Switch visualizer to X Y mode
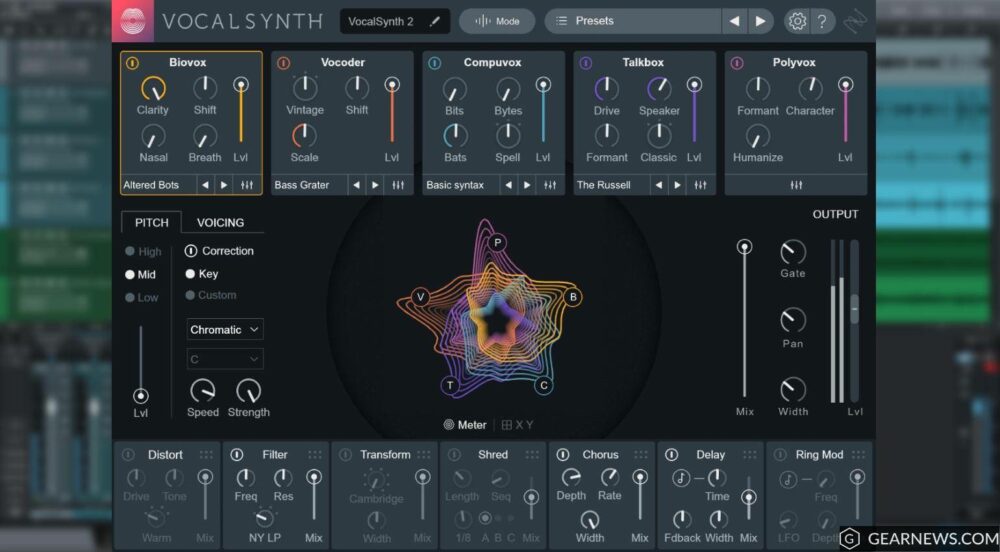The height and width of the screenshot is (552, 1000). (x=518, y=425)
